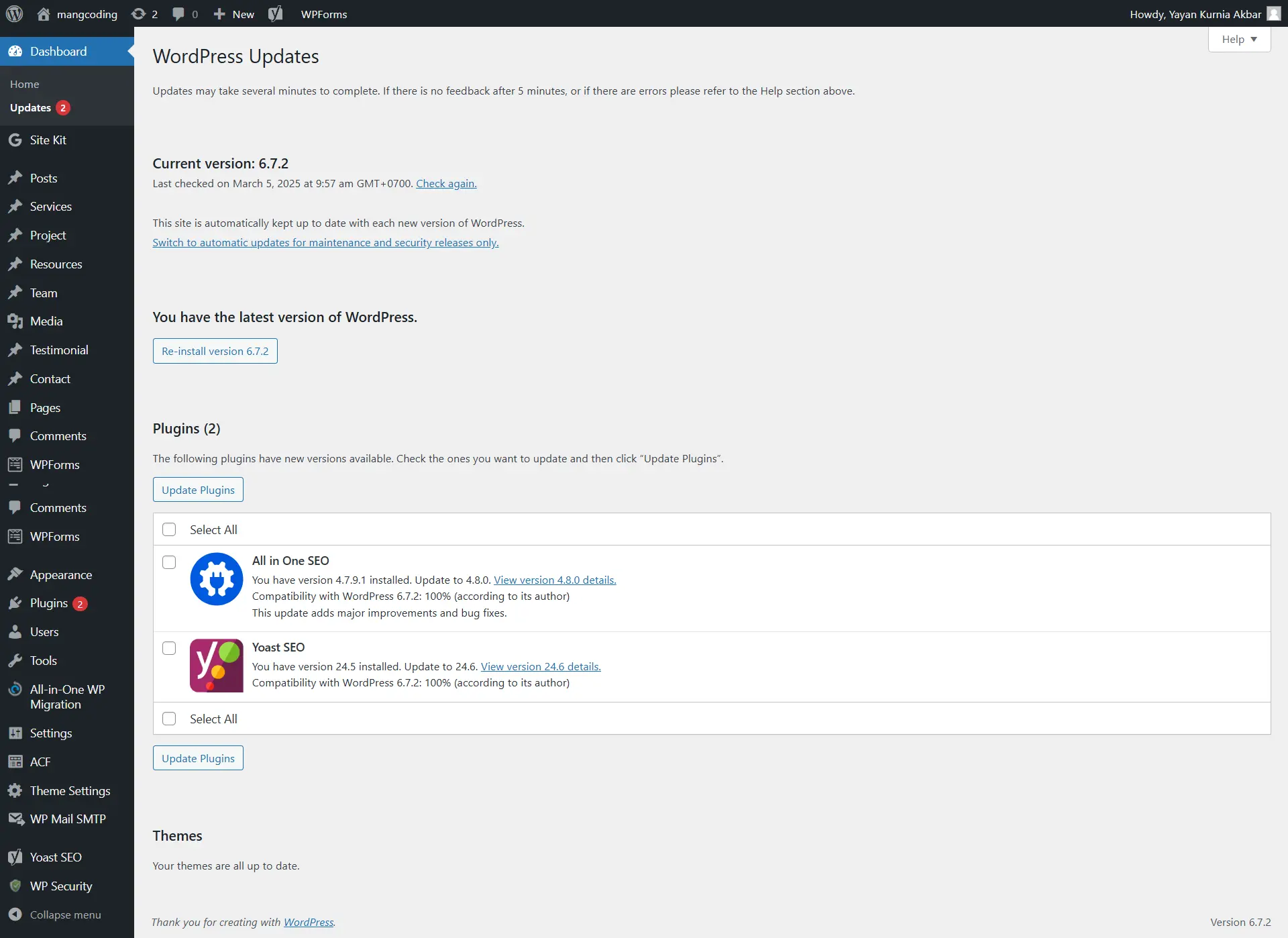Click the Check again link
Image resolution: width=1288 pixels, height=938 pixels.
[x=446, y=184]
